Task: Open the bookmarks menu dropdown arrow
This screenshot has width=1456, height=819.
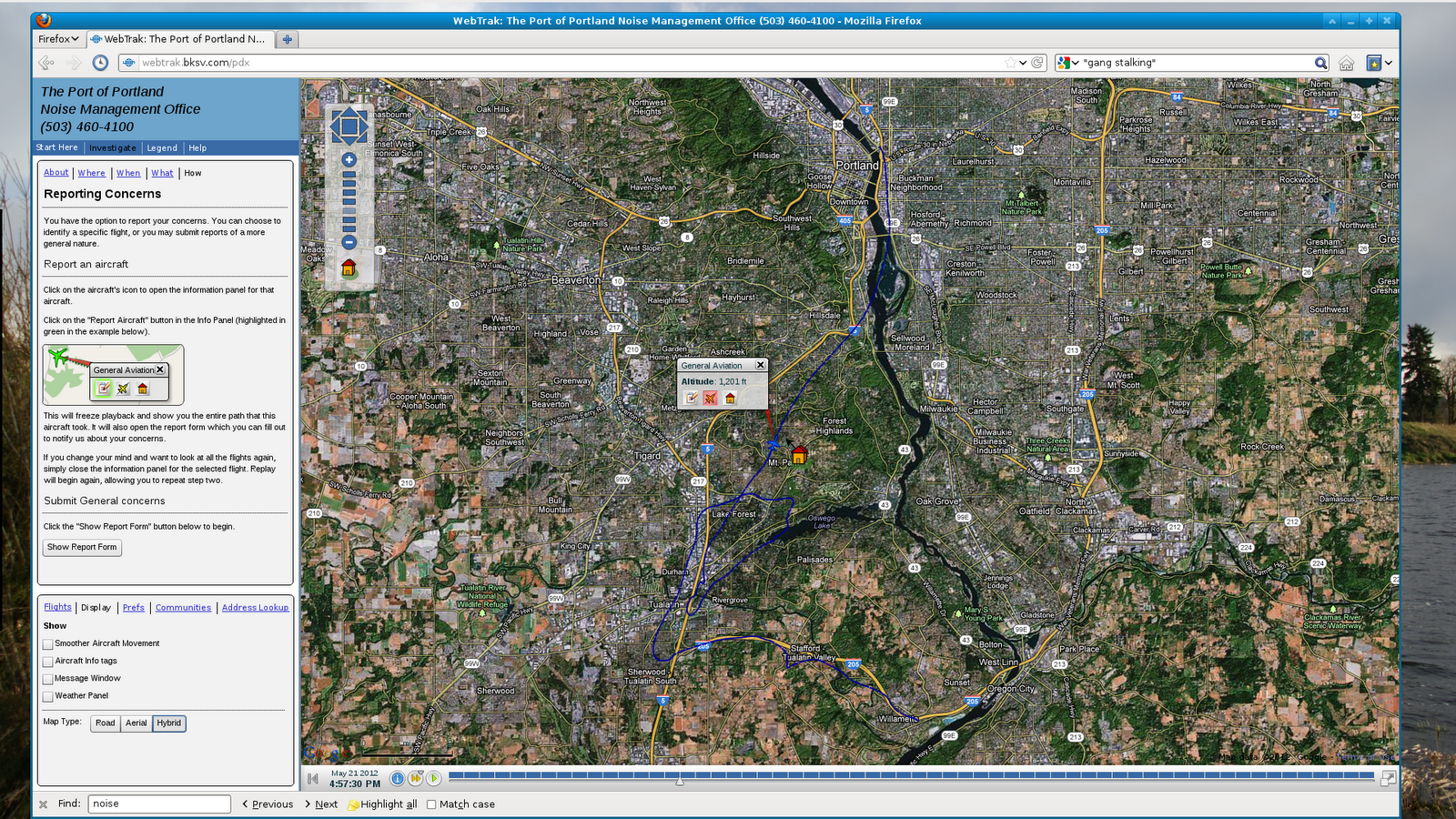Action: pos(1389,63)
